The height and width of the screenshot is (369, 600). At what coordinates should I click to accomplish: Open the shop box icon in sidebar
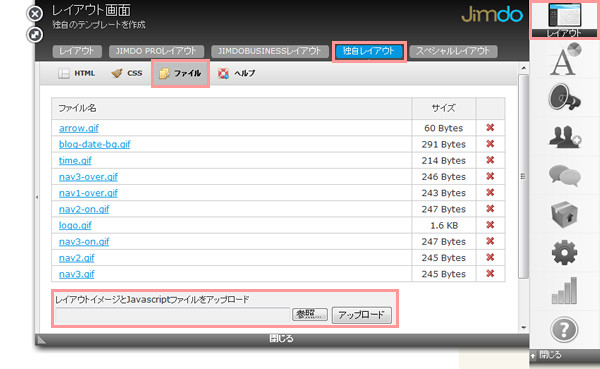point(564,214)
